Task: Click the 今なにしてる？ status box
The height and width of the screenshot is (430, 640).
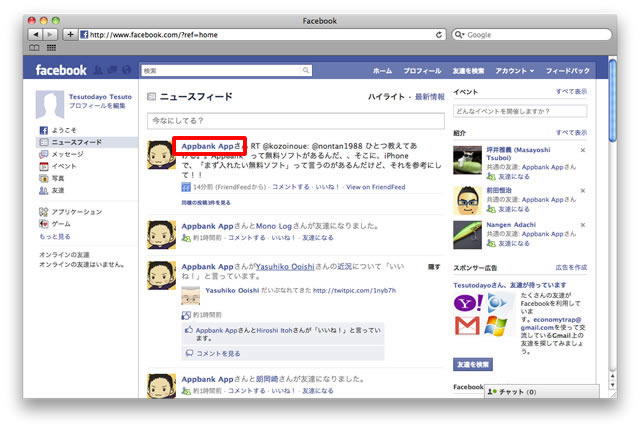Action: tap(296, 121)
